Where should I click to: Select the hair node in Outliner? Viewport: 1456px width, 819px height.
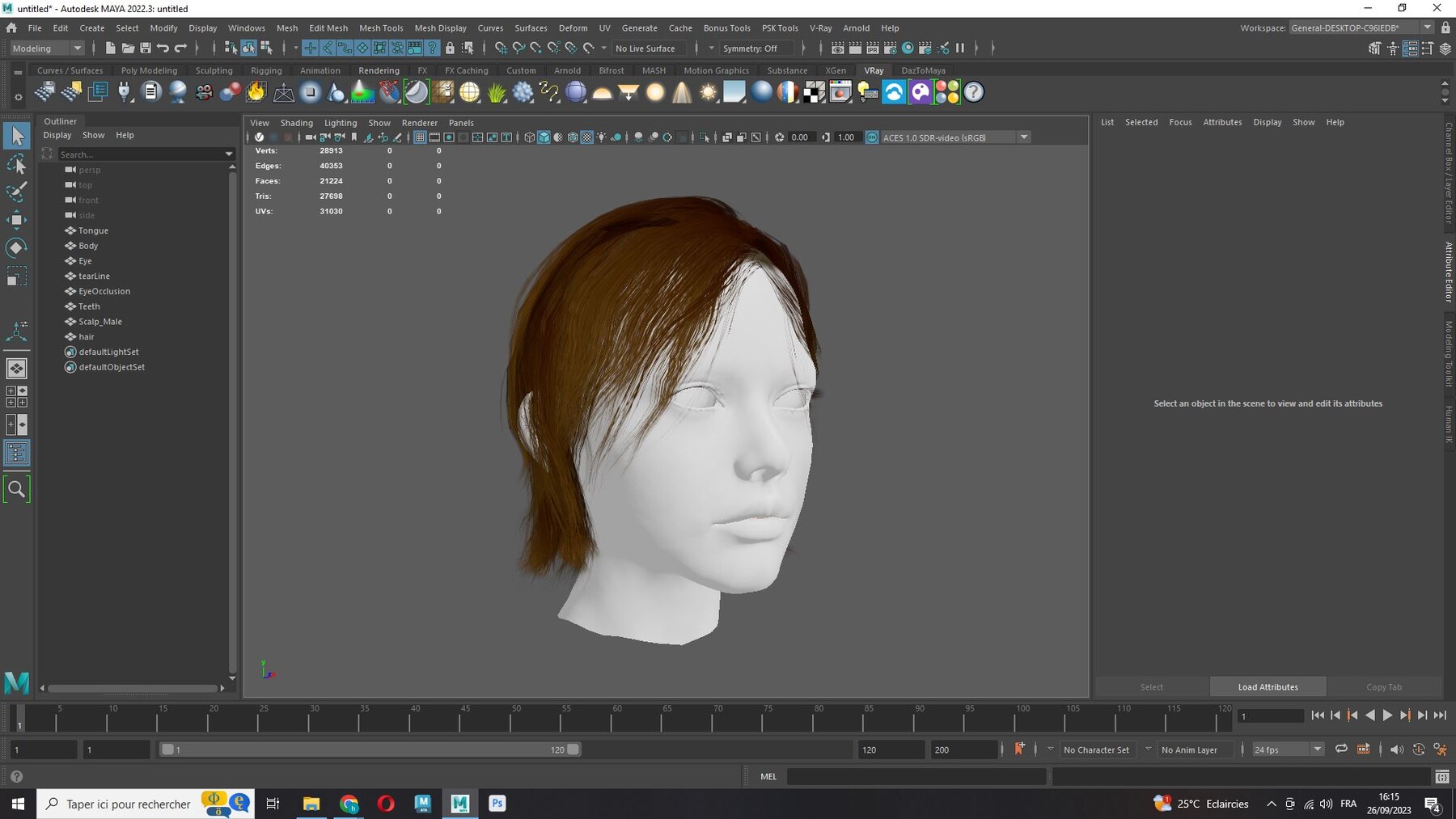(87, 336)
